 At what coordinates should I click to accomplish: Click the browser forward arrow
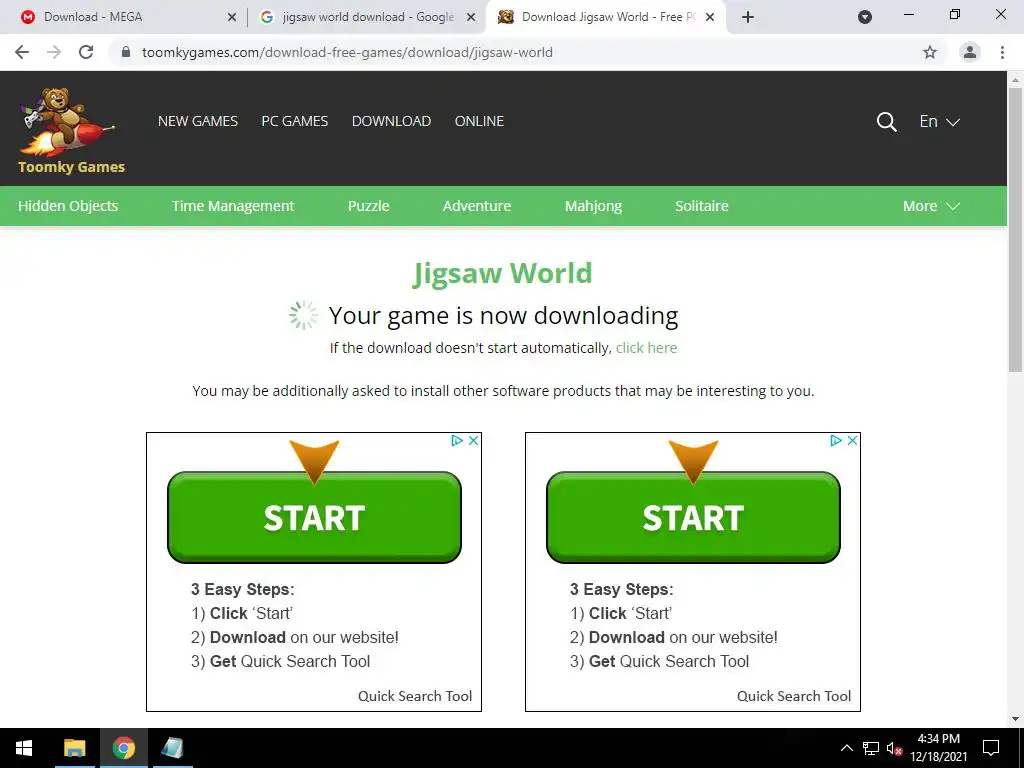click(54, 52)
